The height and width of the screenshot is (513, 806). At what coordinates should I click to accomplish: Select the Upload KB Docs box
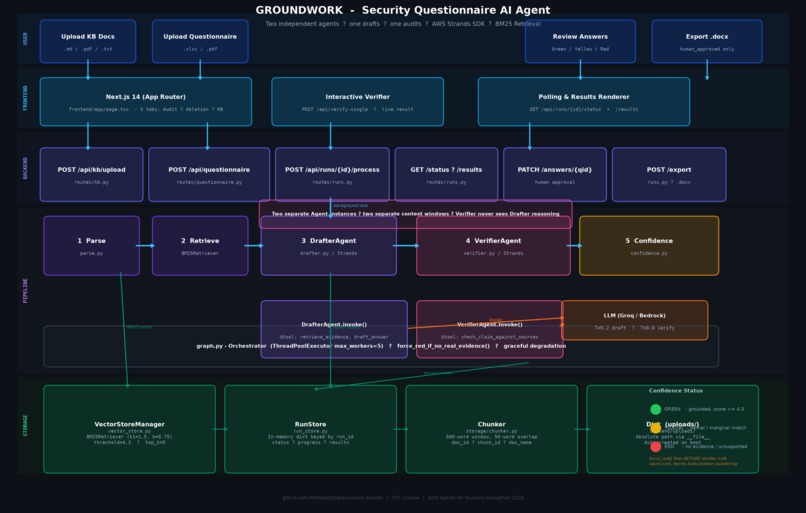88,42
